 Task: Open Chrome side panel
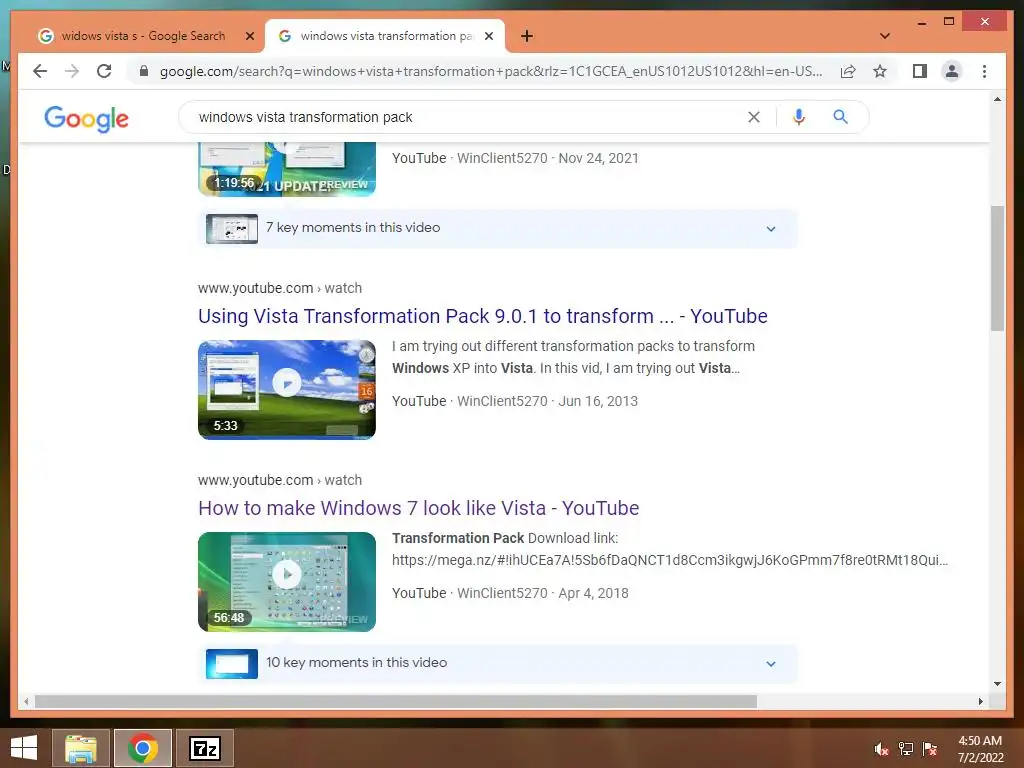pos(920,71)
